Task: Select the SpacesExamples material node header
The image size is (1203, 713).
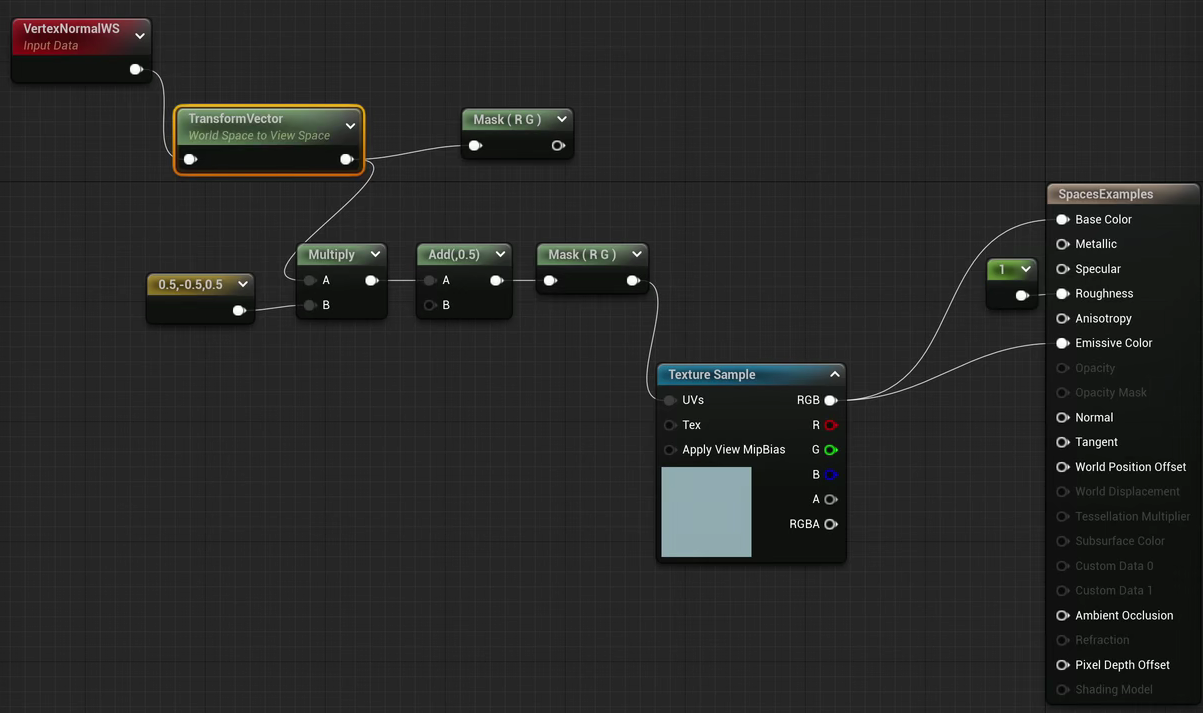Action: pyautogui.click(x=1122, y=194)
